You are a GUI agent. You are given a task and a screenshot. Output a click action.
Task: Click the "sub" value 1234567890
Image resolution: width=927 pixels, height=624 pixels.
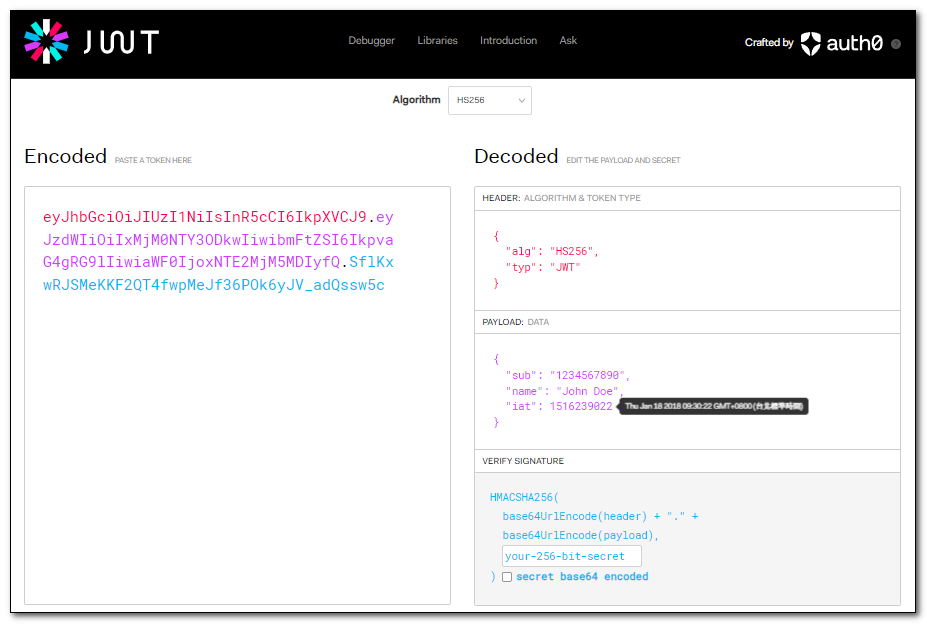tap(589, 375)
